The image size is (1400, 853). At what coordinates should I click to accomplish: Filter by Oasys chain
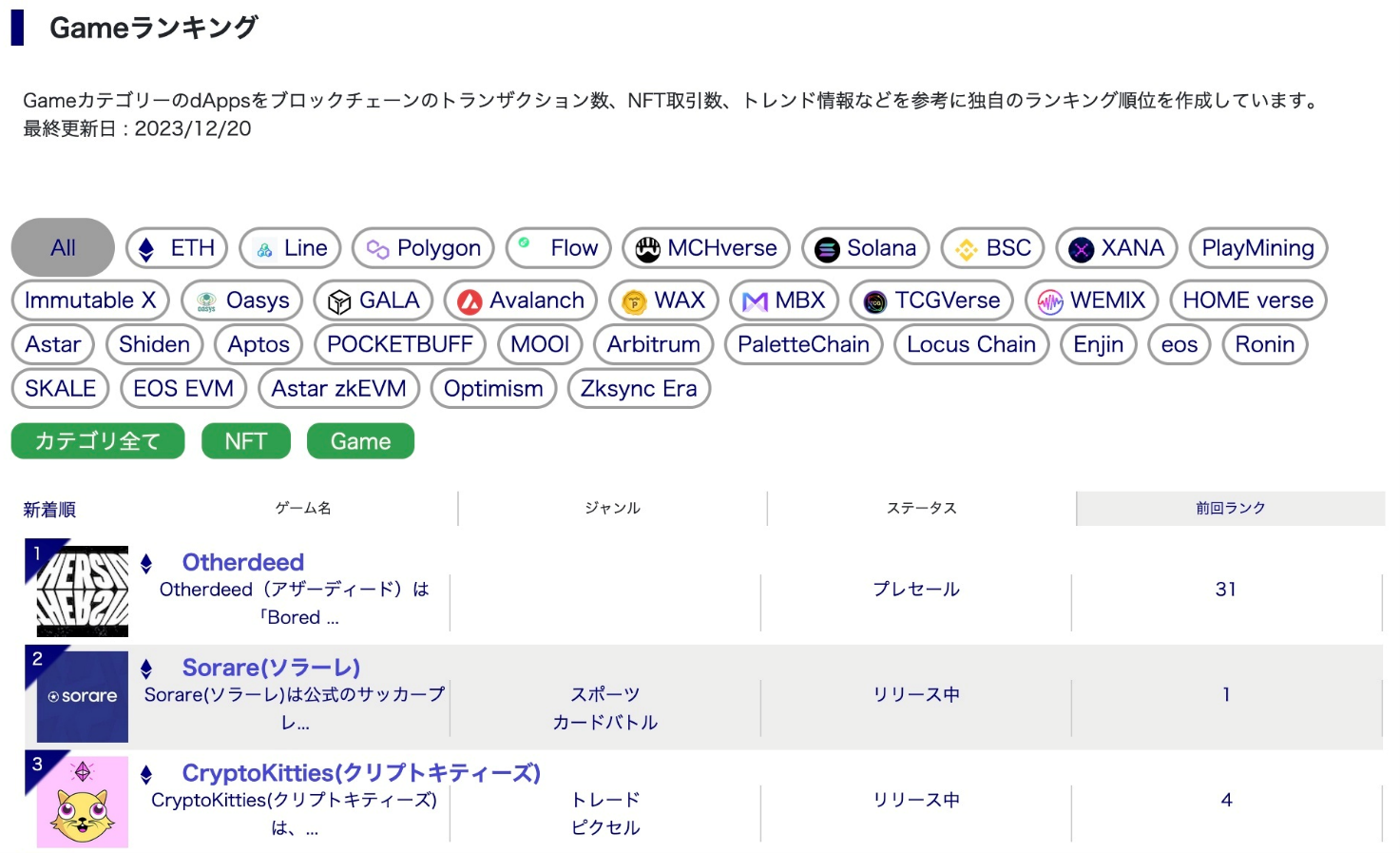(x=241, y=300)
